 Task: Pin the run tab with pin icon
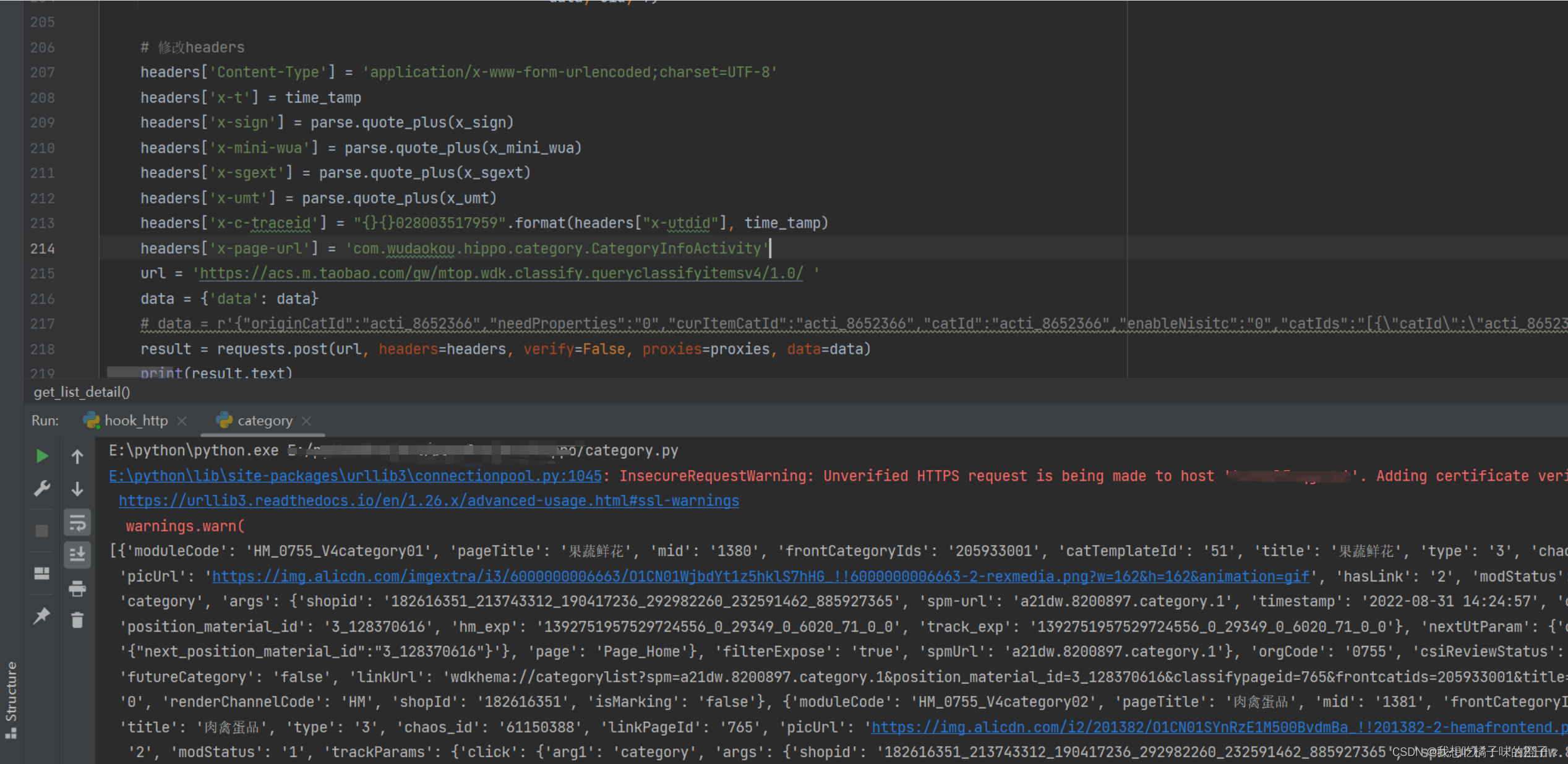41,616
